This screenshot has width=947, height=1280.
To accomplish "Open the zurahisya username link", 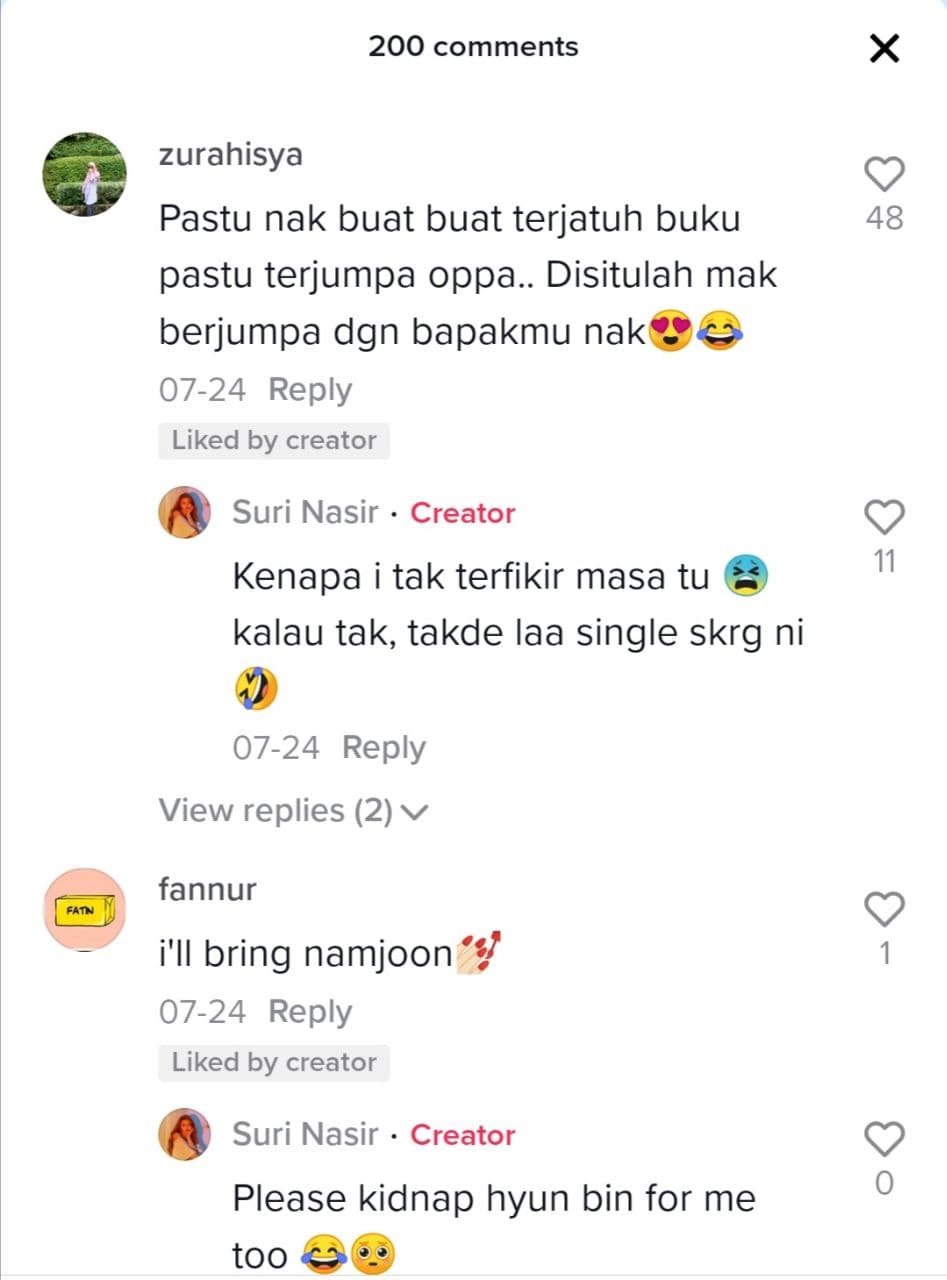I will point(231,156).
